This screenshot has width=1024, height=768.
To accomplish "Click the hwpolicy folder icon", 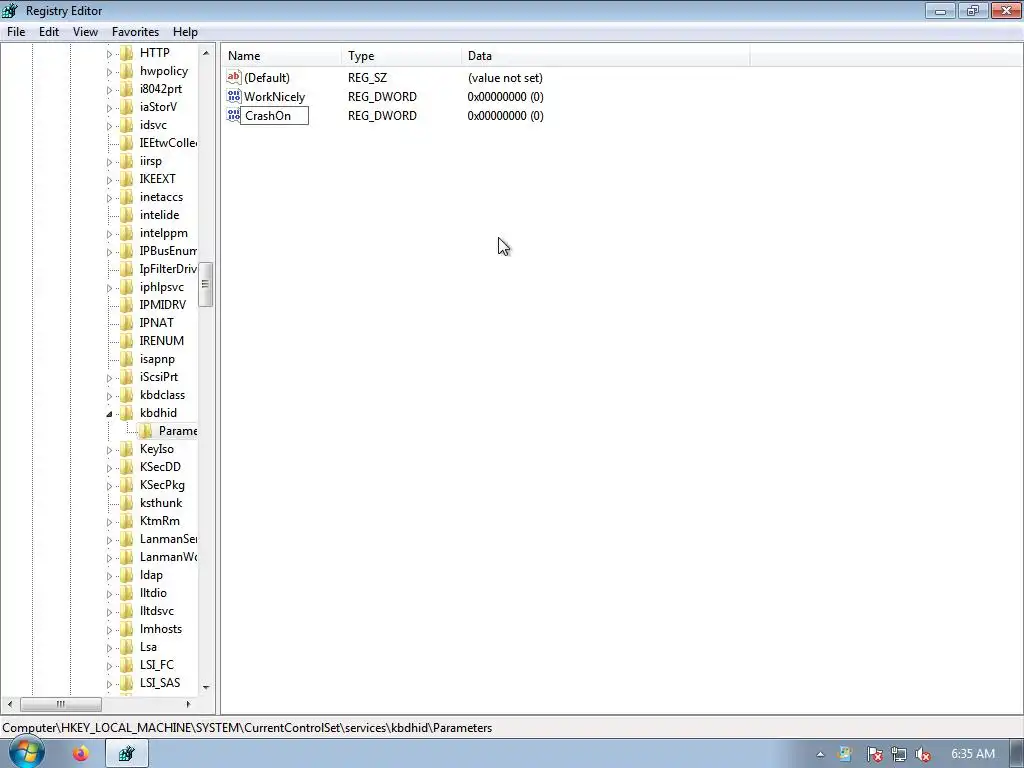I will point(127,71).
